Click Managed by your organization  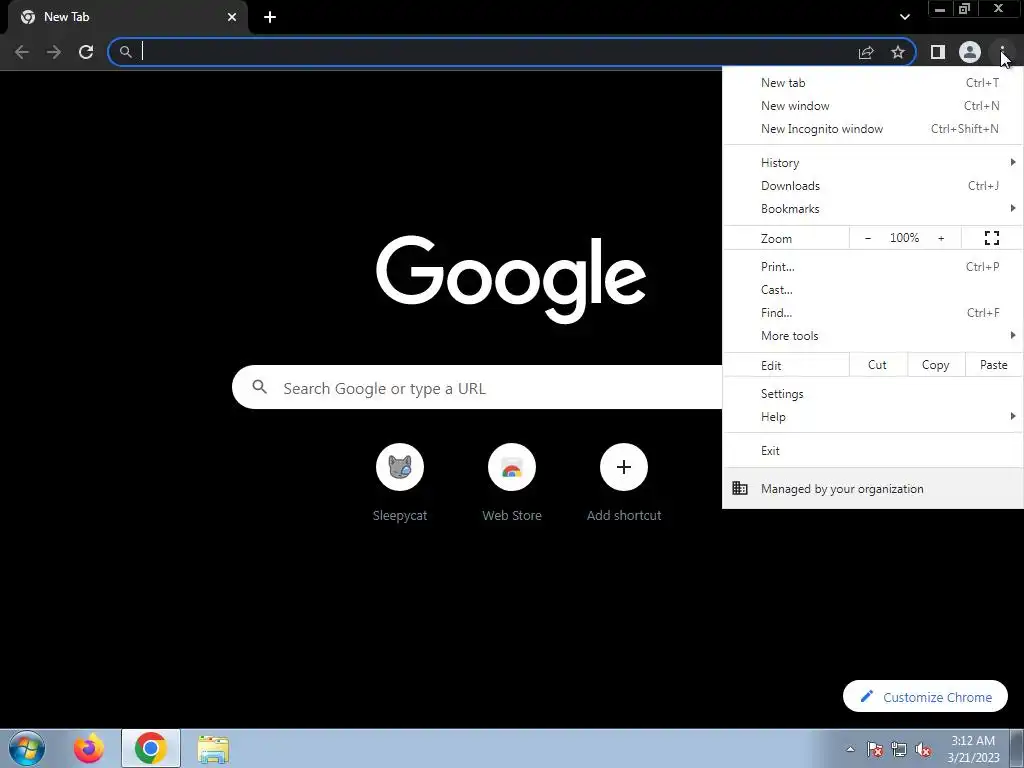[x=872, y=488]
